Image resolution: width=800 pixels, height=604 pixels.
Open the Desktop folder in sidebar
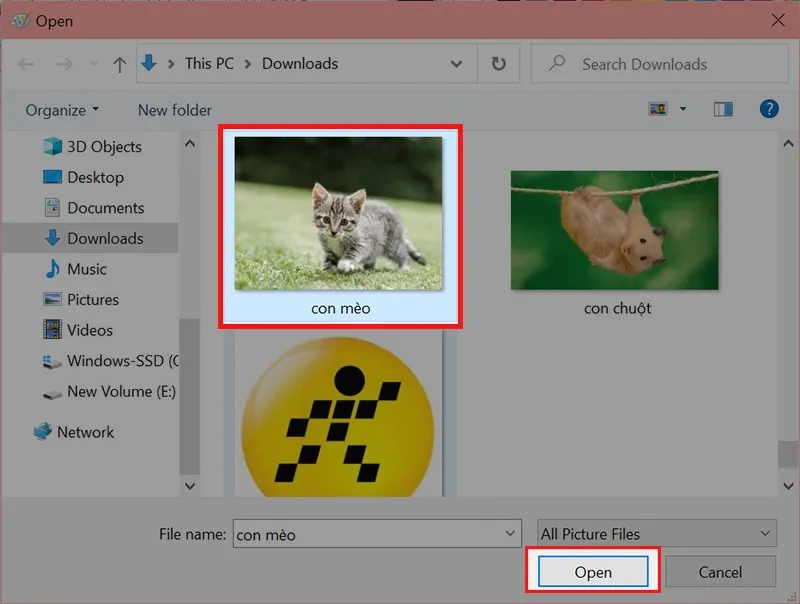pyautogui.click(x=95, y=177)
